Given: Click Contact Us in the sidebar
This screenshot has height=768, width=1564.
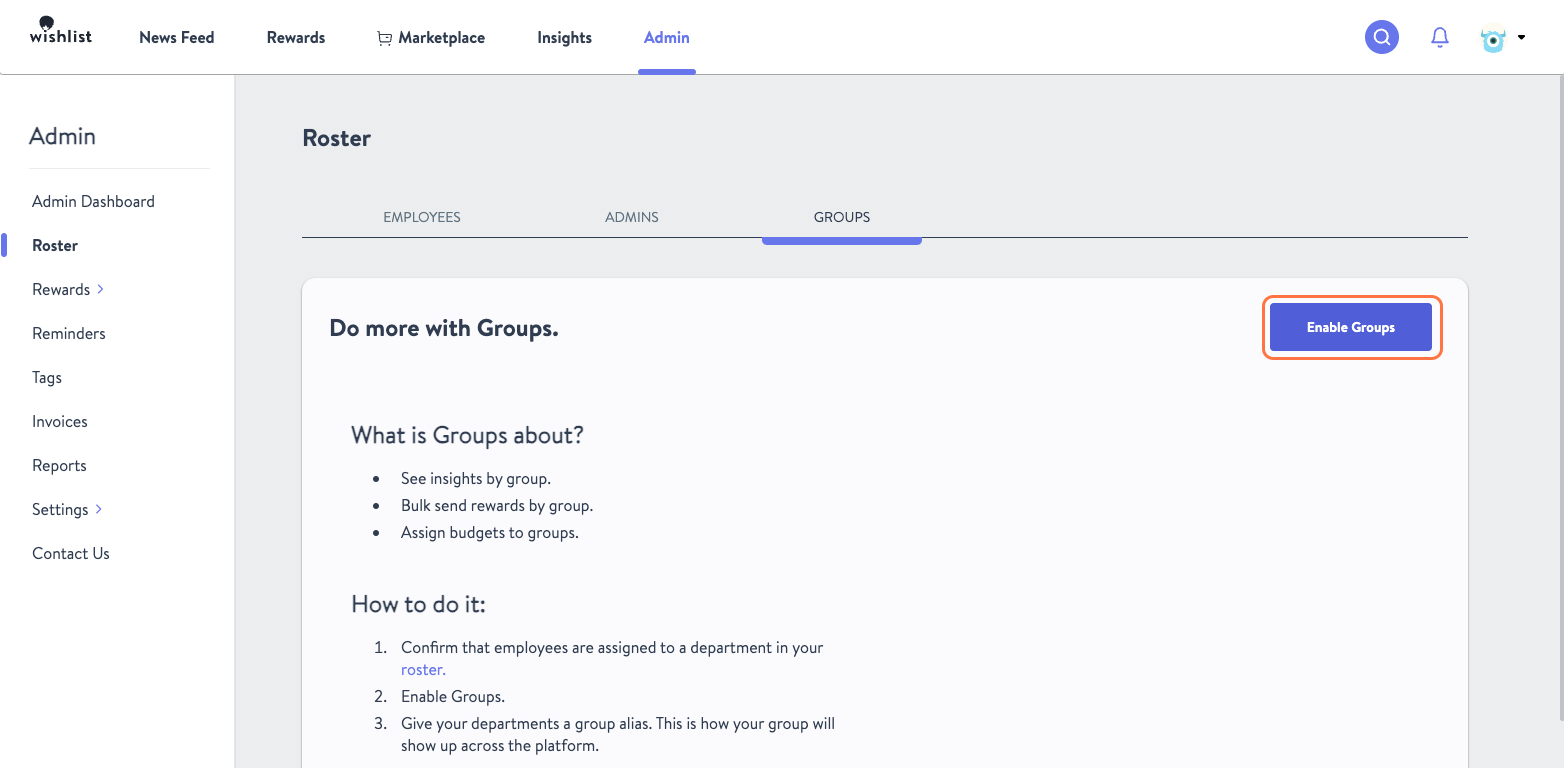Looking at the screenshot, I should (70, 553).
